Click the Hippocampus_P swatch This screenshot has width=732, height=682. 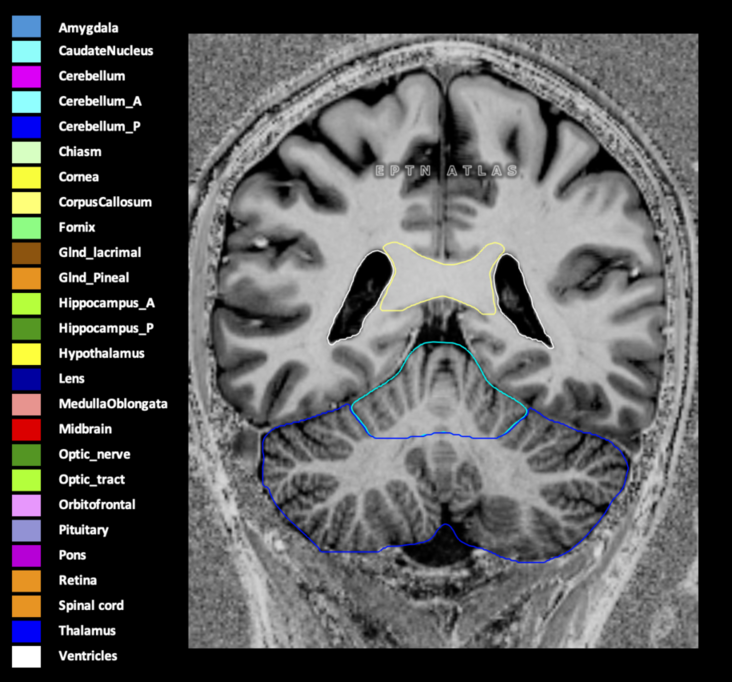pos(26,329)
